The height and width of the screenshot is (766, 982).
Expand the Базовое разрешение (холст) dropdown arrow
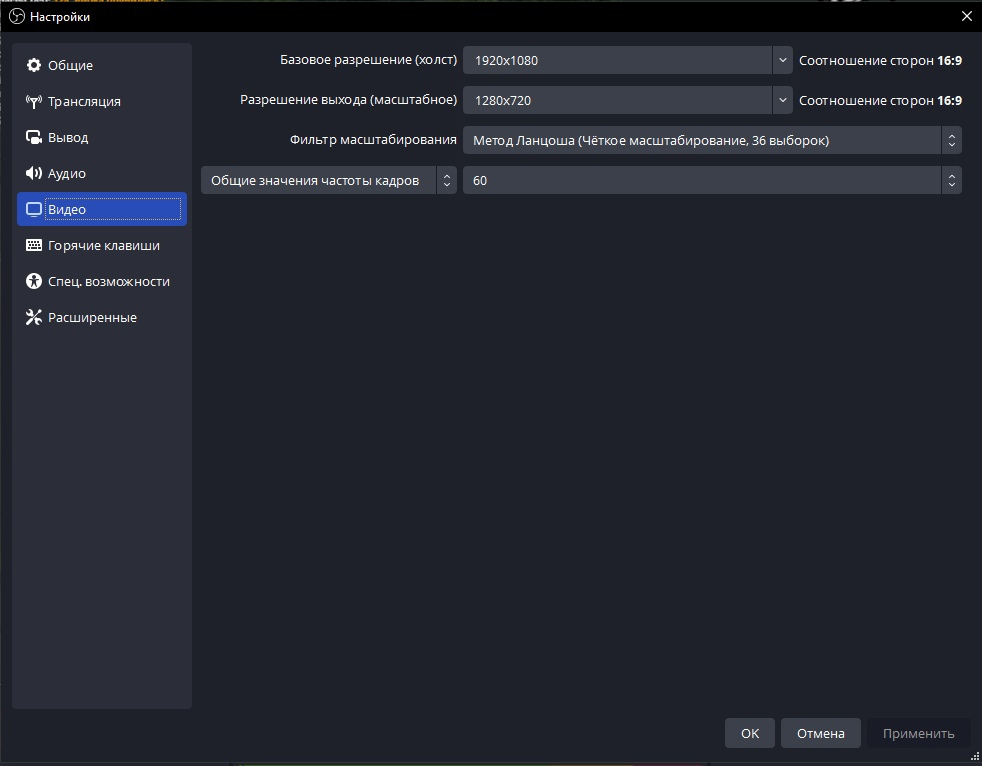click(x=782, y=60)
